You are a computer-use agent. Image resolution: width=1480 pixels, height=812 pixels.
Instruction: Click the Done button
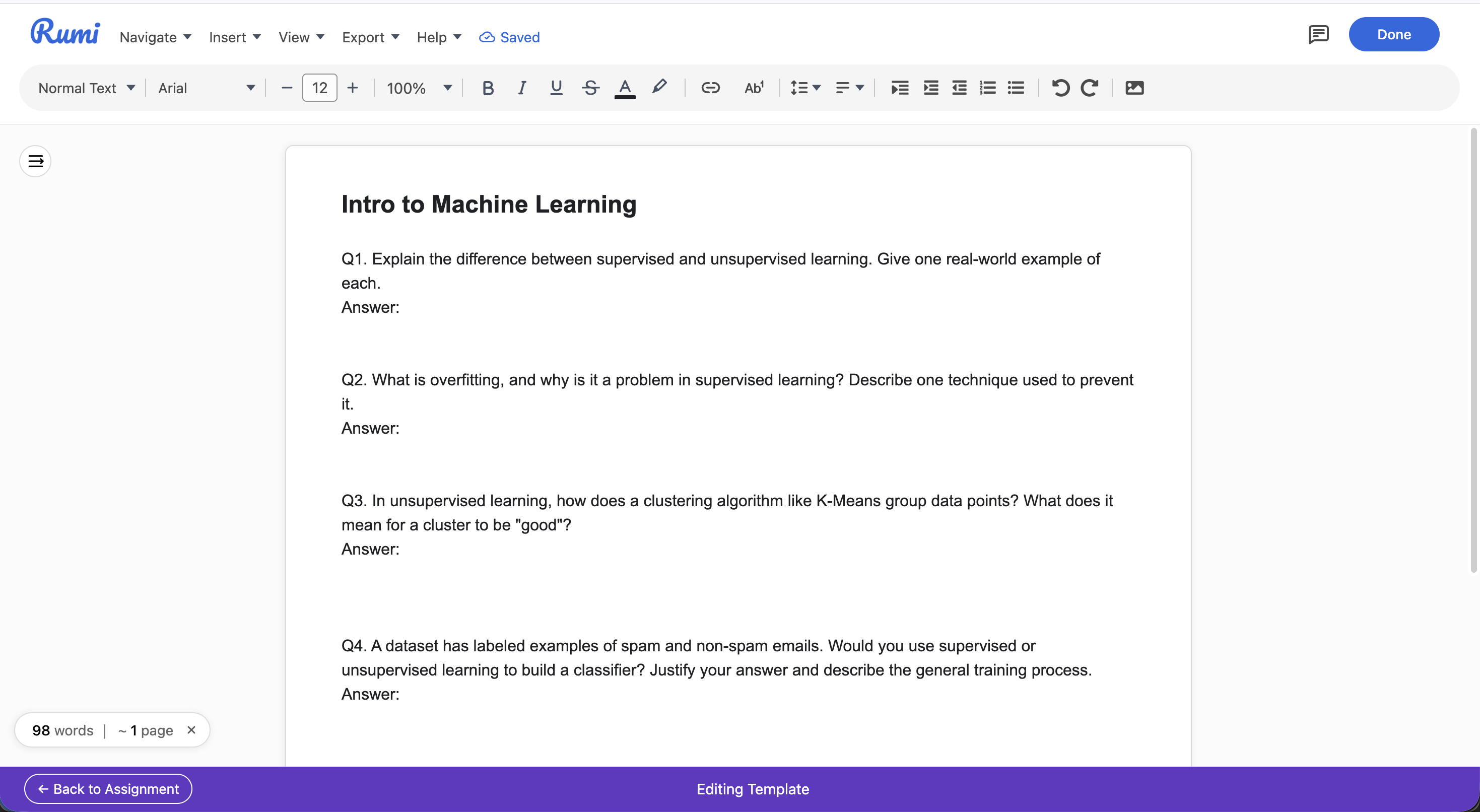[x=1393, y=34]
